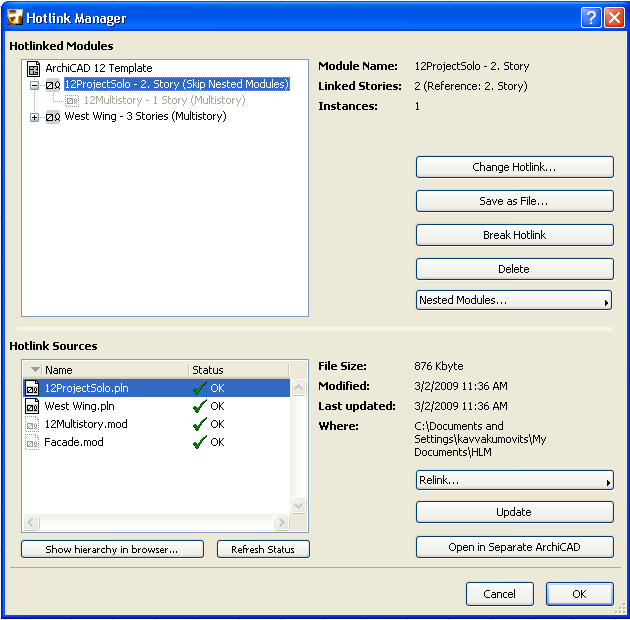
Task: Click the Update button
Action: [515, 512]
